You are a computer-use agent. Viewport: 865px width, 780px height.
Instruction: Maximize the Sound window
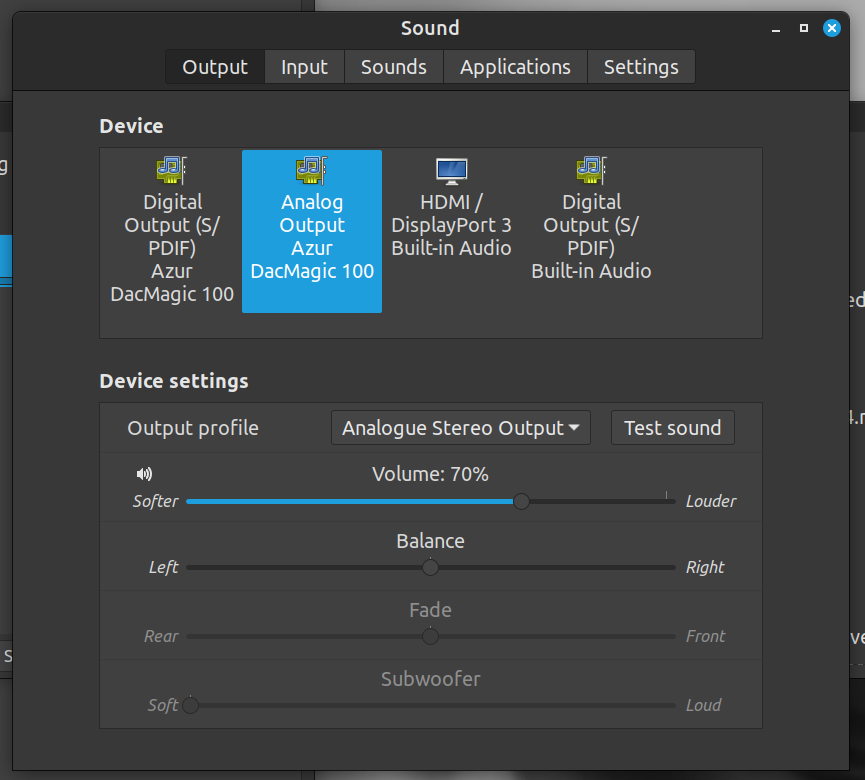pyautogui.click(x=804, y=28)
